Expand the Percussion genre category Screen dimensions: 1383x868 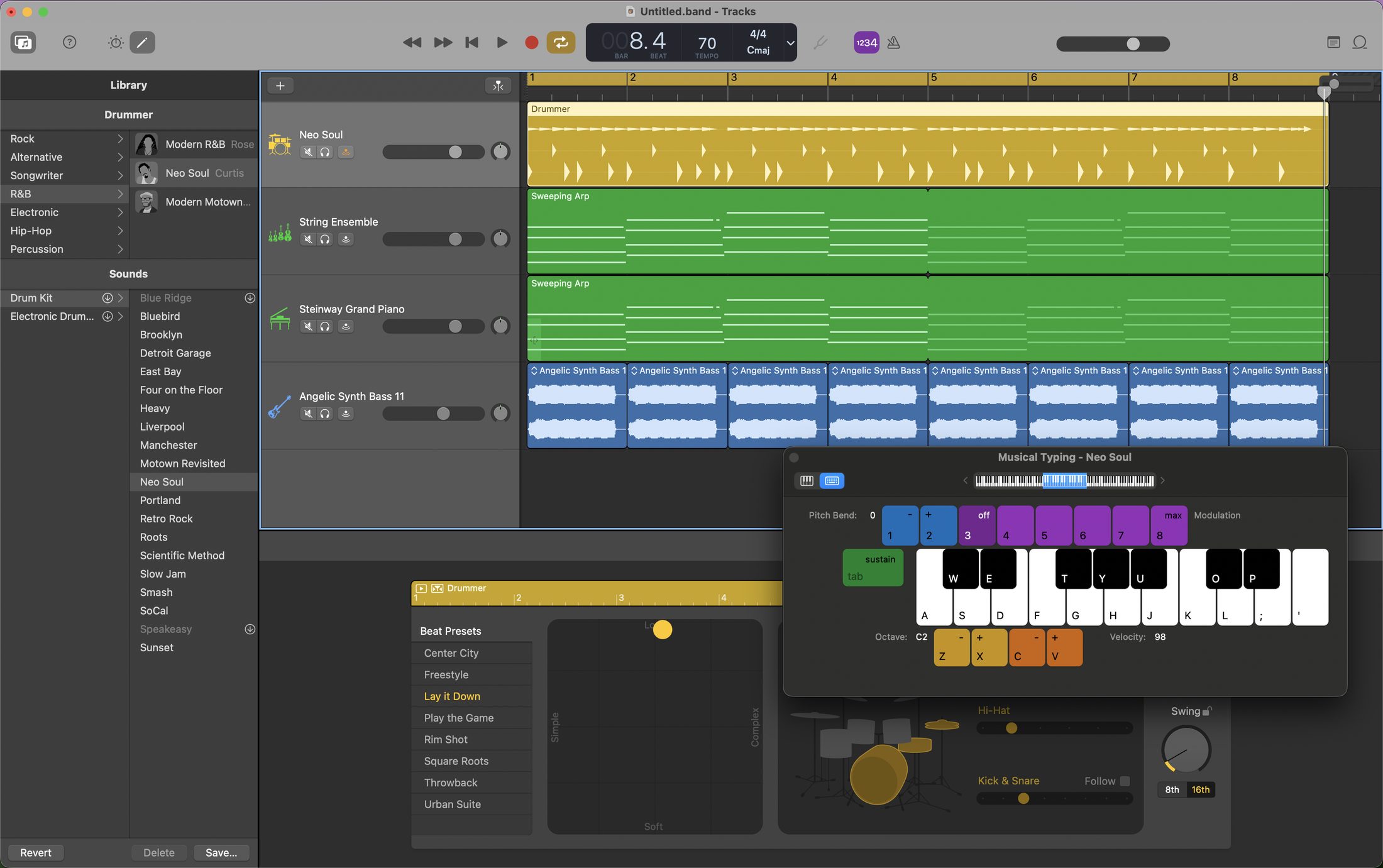click(120, 250)
